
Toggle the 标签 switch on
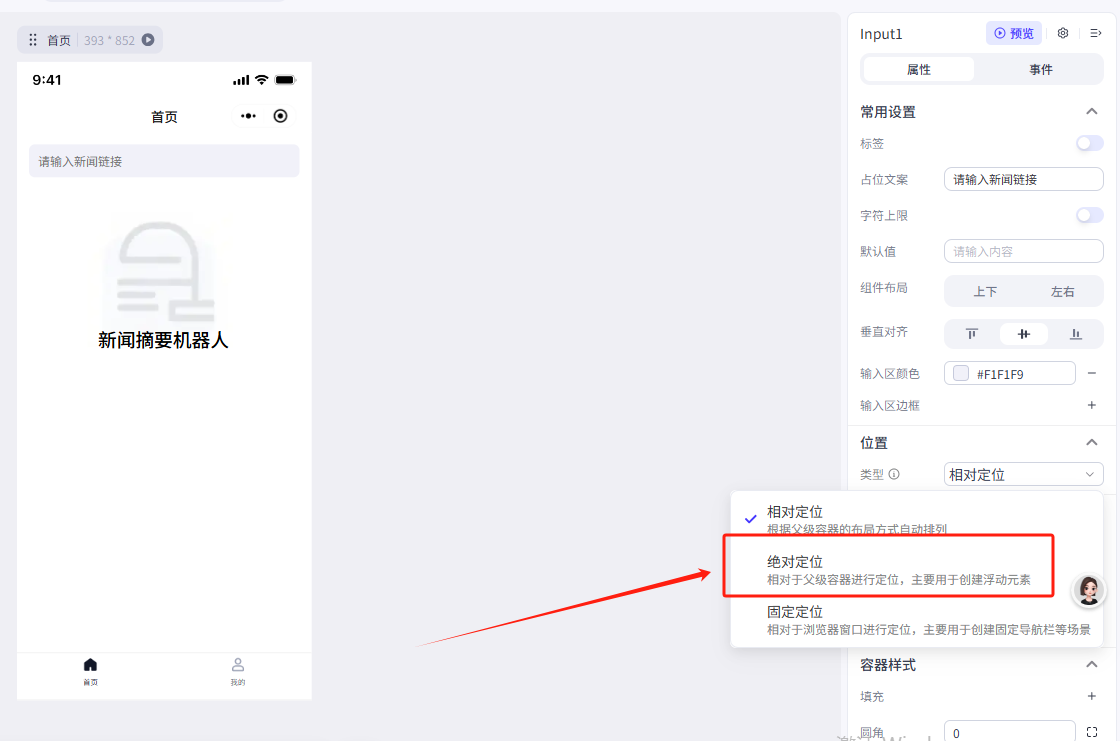pos(1089,143)
